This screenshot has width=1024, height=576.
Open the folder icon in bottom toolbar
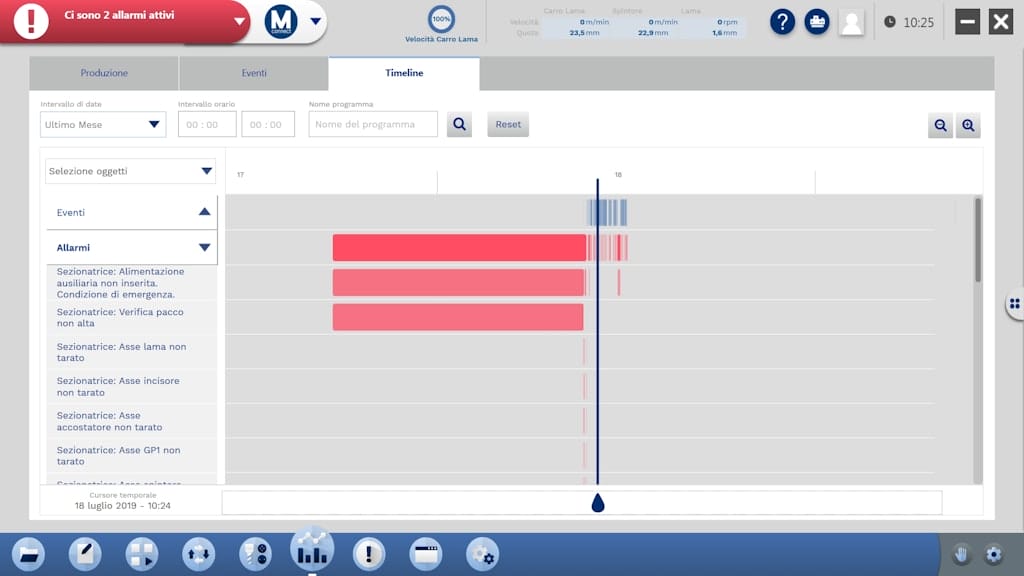(28, 553)
